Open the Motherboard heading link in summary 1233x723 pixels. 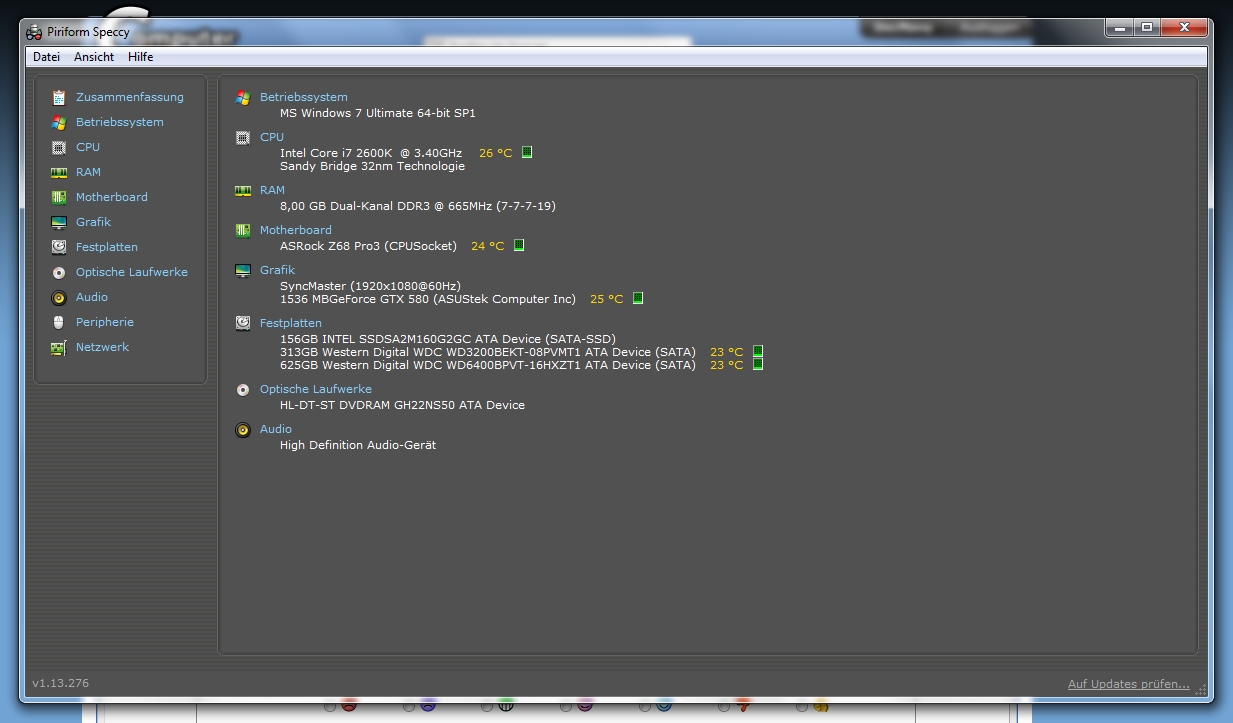(296, 230)
